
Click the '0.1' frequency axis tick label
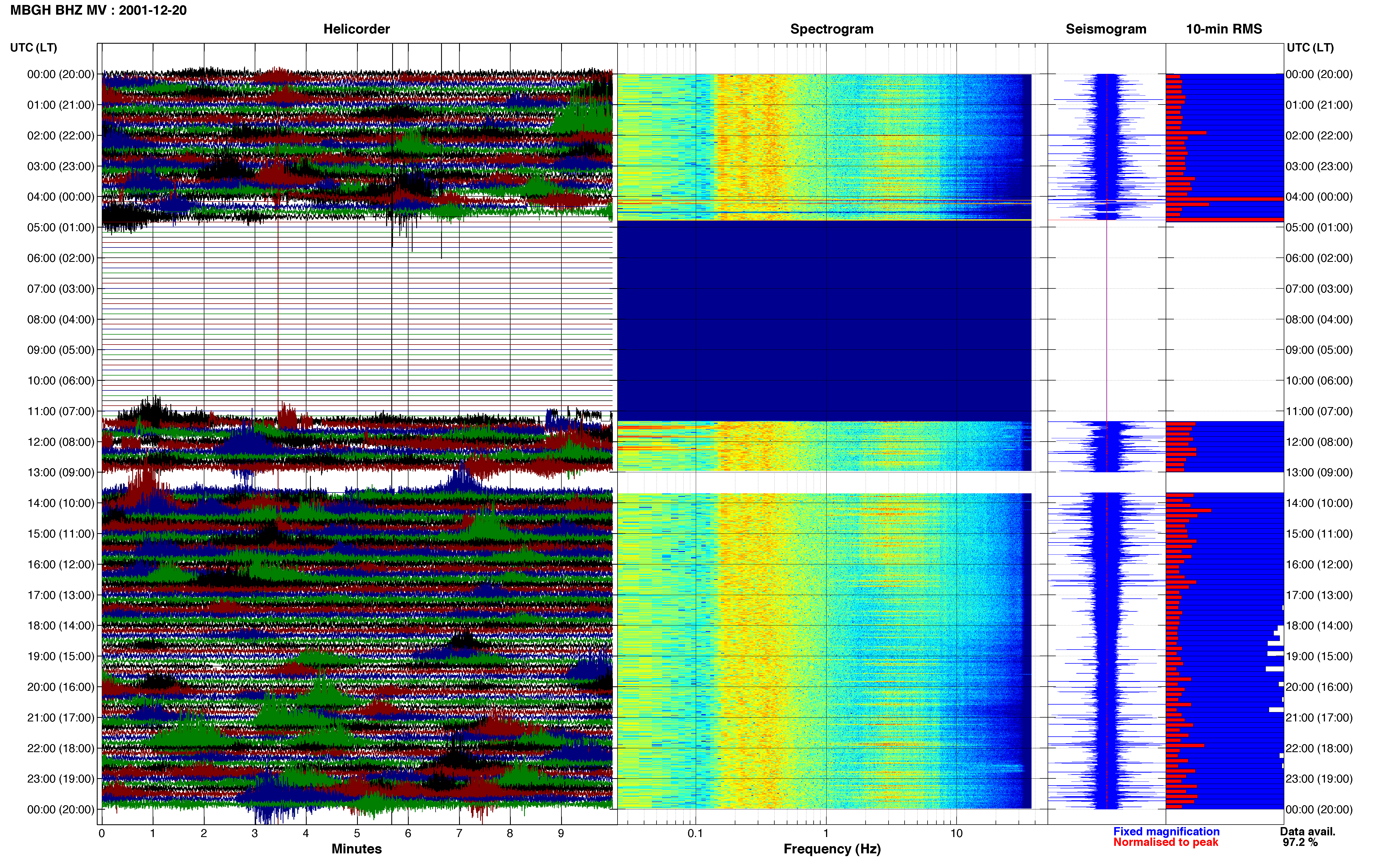(695, 833)
